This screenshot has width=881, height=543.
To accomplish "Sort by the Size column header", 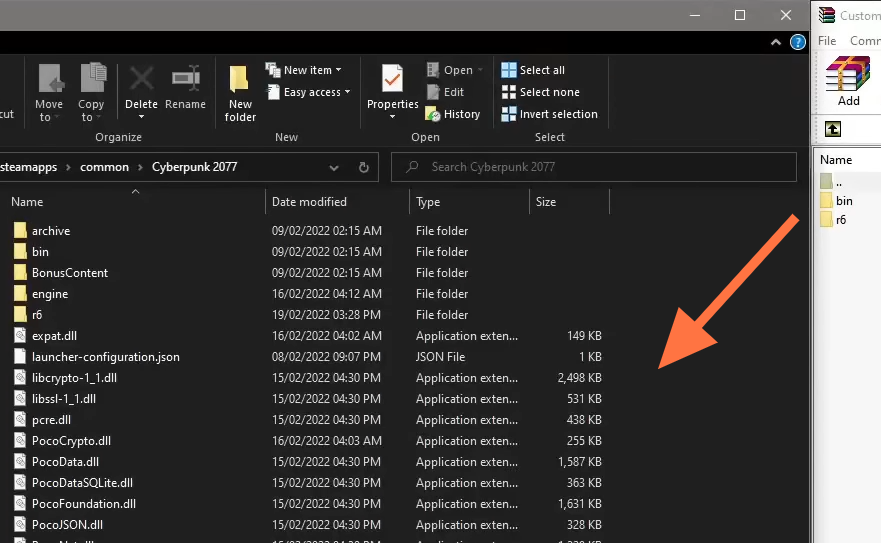I will [x=546, y=202].
